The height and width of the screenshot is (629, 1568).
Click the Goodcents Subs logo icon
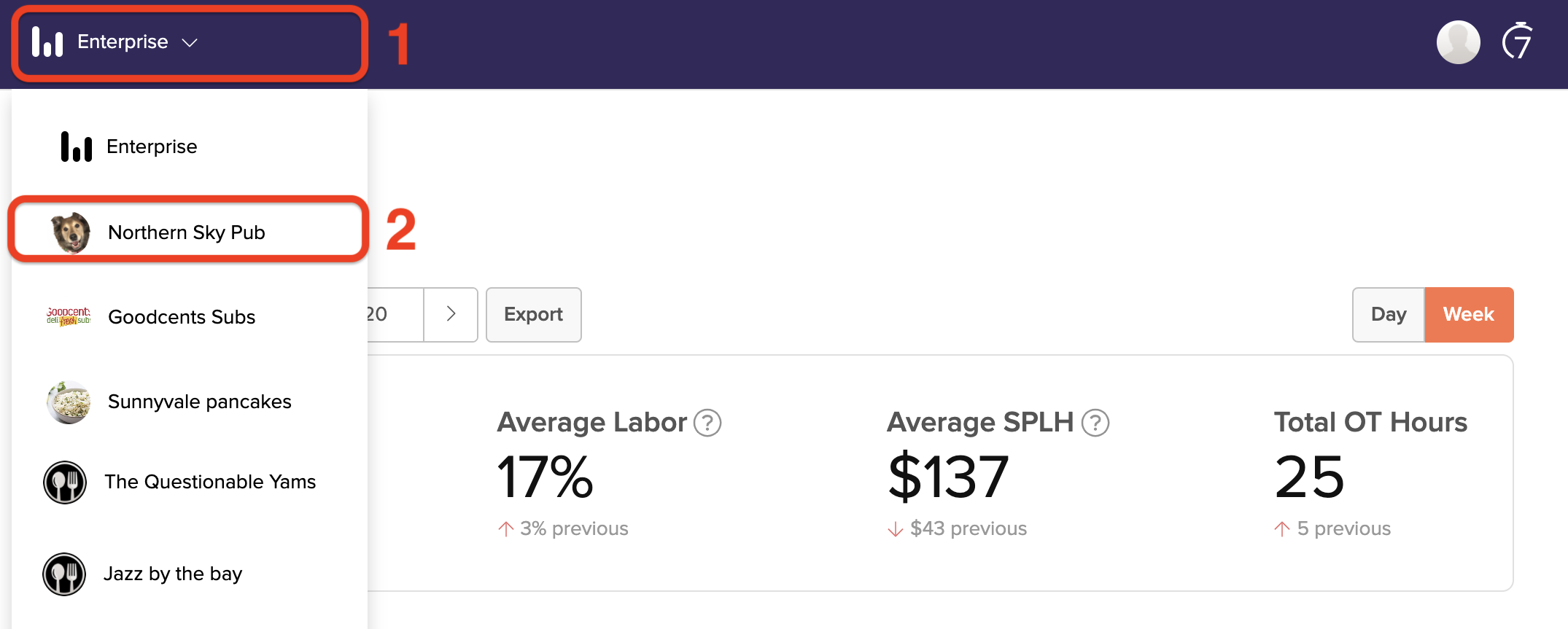point(69,316)
